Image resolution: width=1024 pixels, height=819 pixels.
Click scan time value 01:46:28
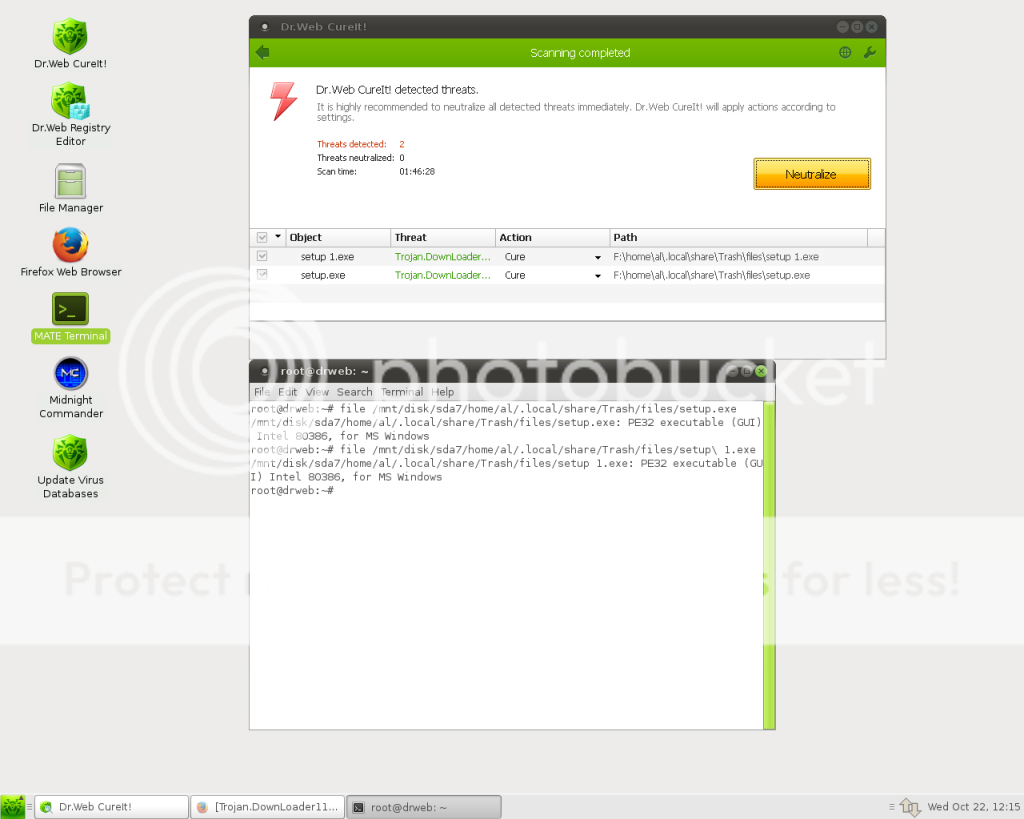tap(417, 172)
